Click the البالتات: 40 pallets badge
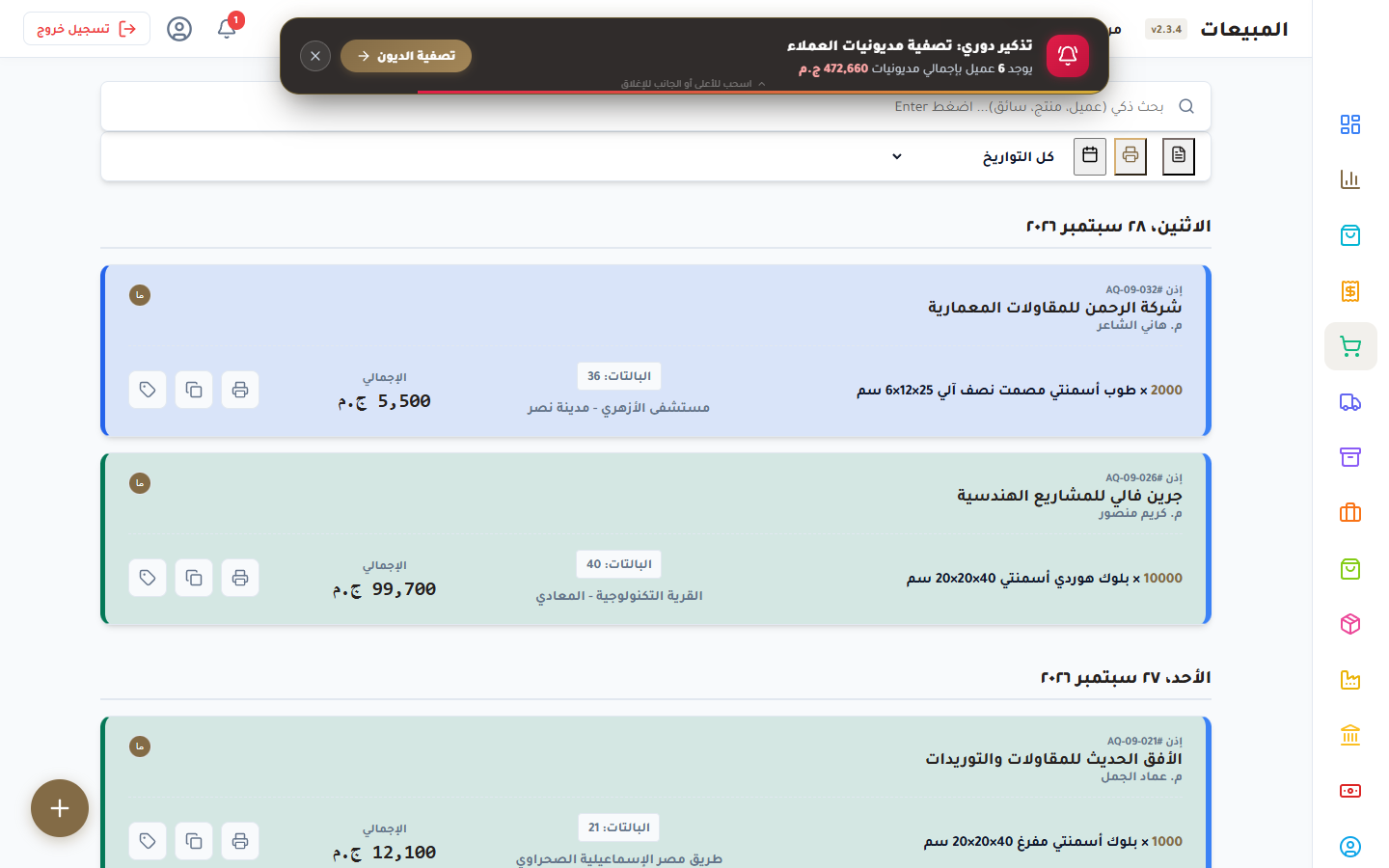Image resolution: width=1389 pixels, height=868 pixels. [619, 564]
